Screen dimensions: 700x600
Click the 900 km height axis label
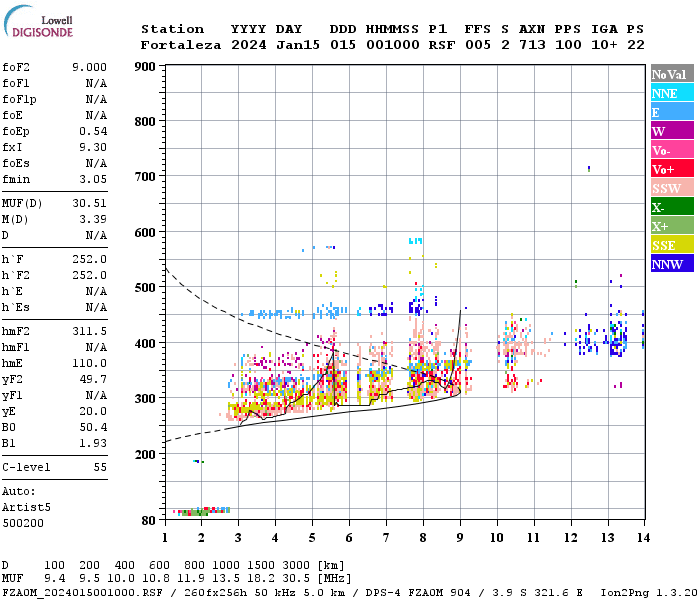click(x=145, y=67)
